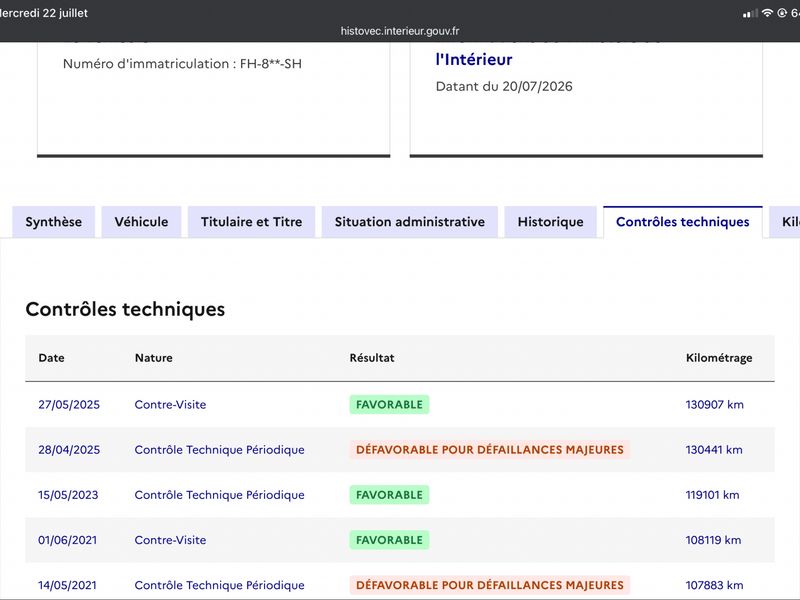800x600 pixels.
Task: Click the FAVORABLE badge for 27/05/2025
Action: (389, 405)
